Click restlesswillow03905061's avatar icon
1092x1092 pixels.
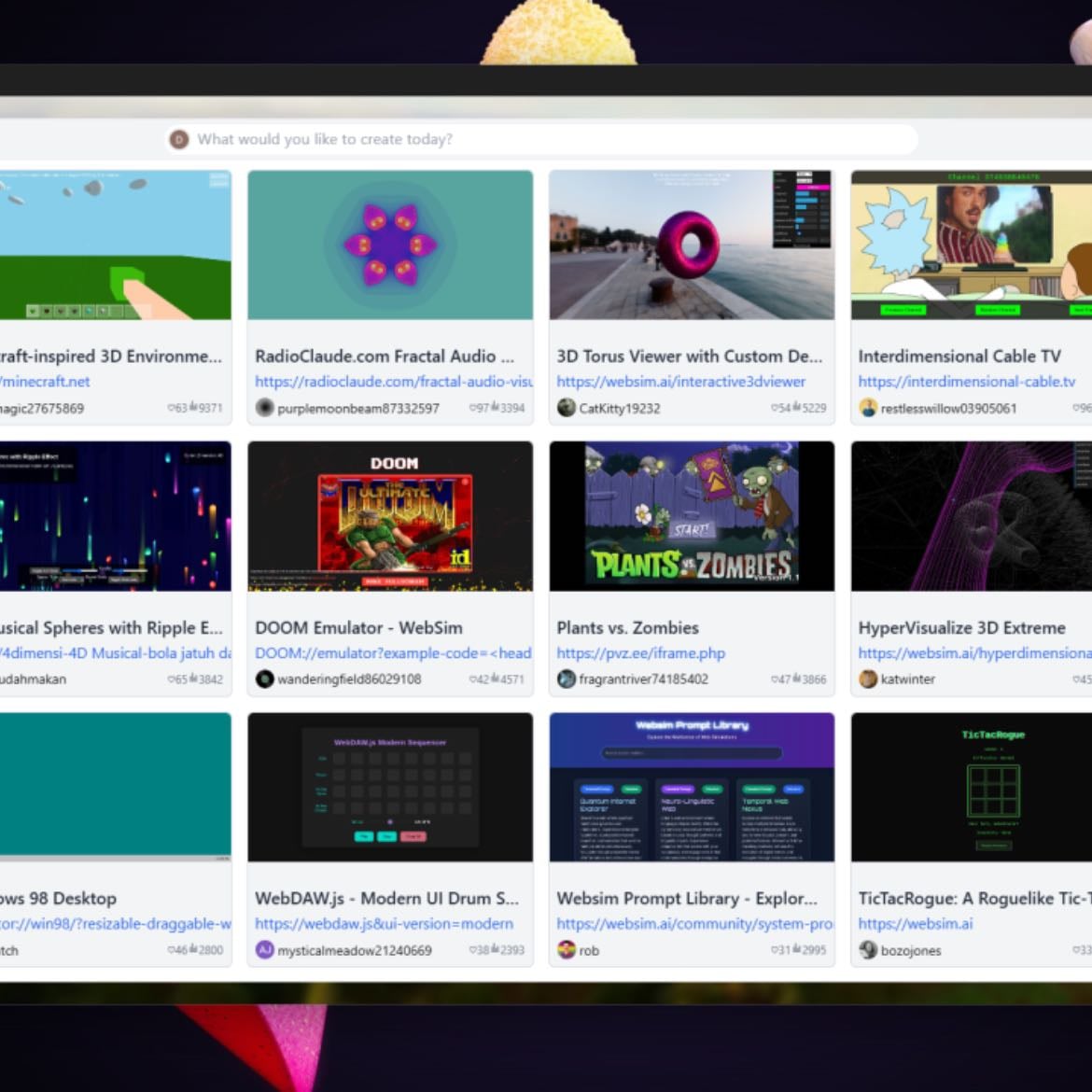click(868, 408)
